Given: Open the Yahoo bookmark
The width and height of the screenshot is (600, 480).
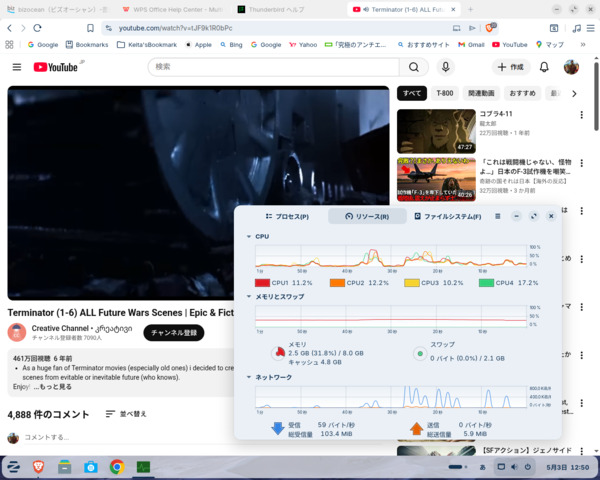Looking at the screenshot, I should 303,45.
